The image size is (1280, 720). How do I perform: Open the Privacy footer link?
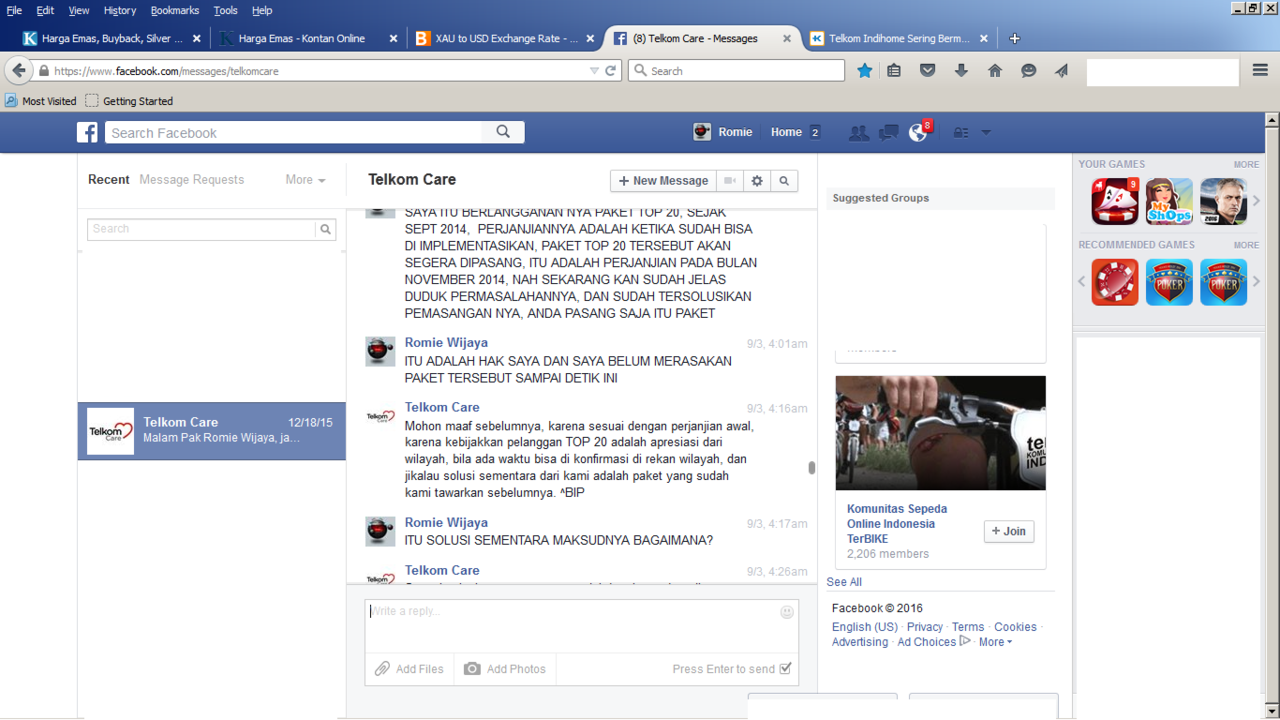[x=925, y=627]
